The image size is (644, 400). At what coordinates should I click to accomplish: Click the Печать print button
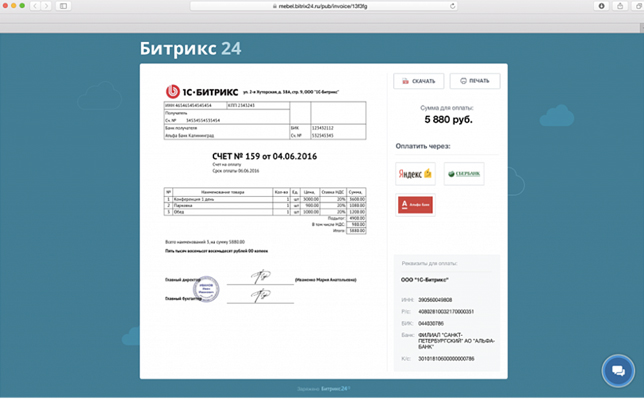click(475, 81)
